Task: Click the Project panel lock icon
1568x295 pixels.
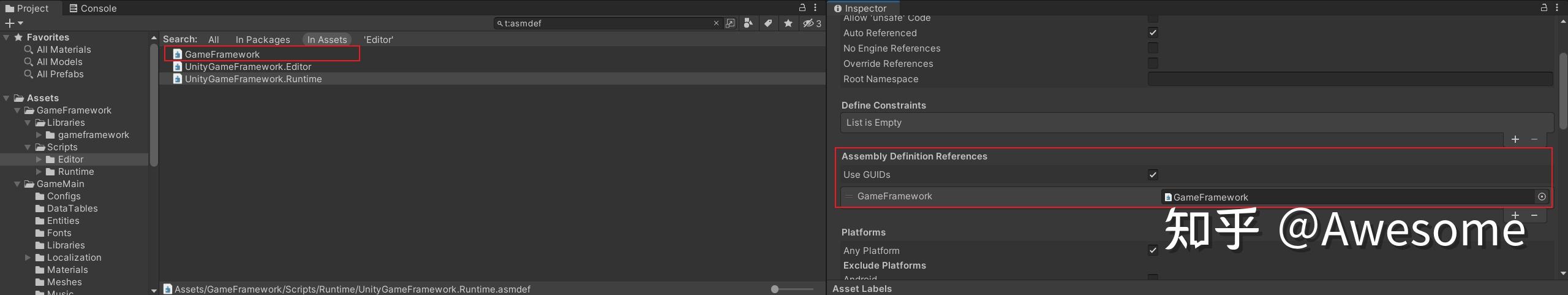Action: pos(802,7)
